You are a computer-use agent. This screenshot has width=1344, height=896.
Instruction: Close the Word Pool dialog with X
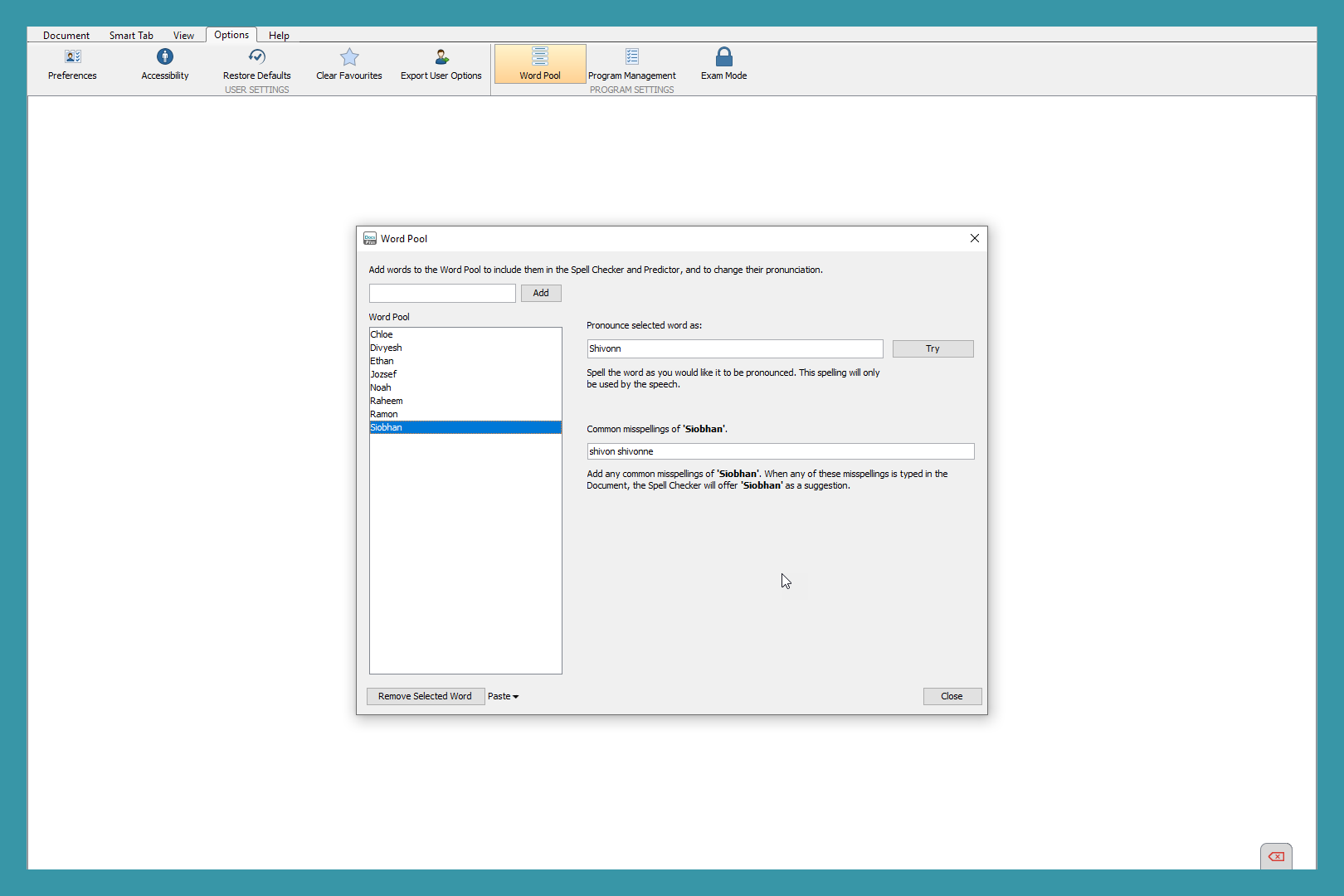[975, 238]
